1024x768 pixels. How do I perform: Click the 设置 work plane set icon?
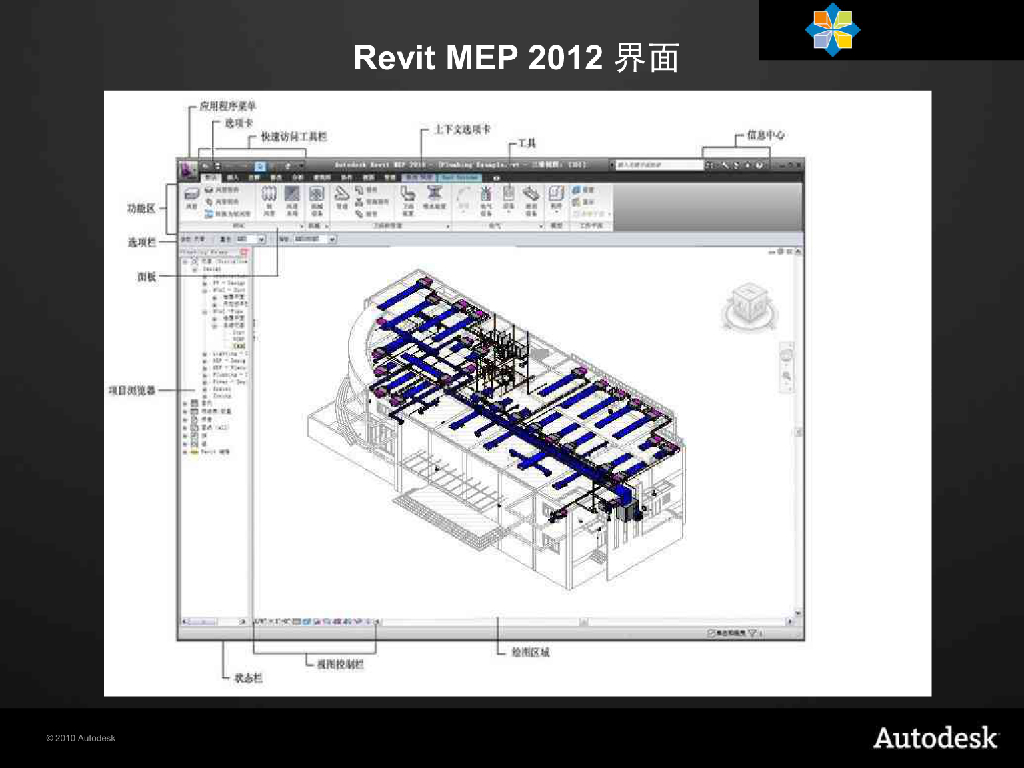click(x=583, y=190)
